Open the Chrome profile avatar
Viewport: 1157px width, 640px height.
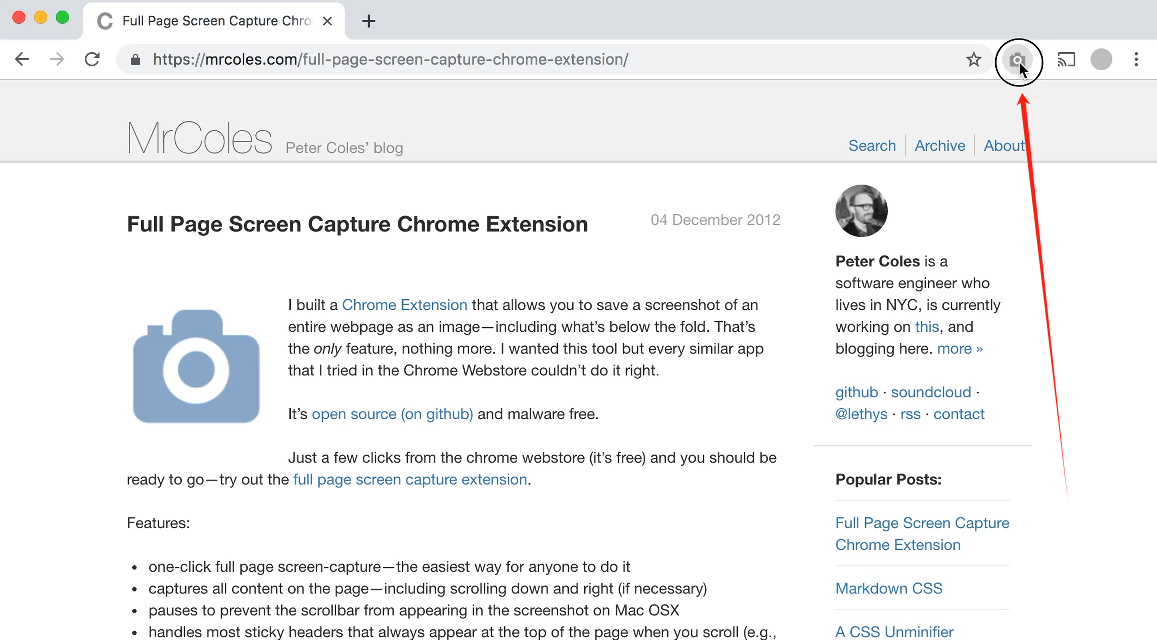(x=1101, y=59)
